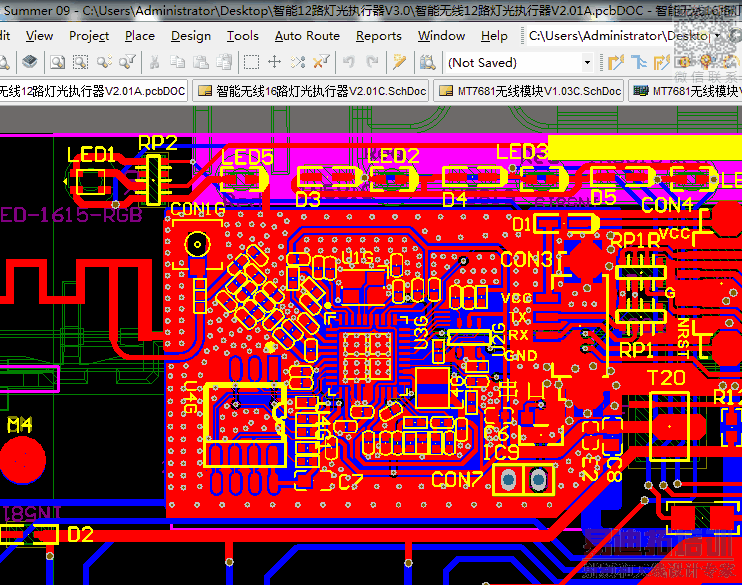
Task: Open the Reports menu
Action: 379,36
